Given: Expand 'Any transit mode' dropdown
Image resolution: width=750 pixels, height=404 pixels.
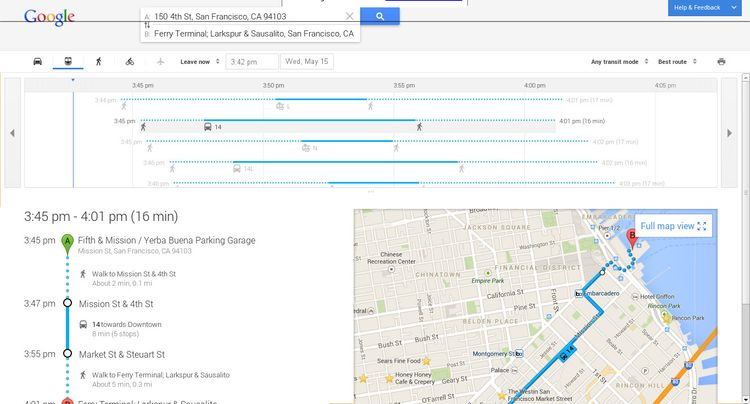Looking at the screenshot, I should click(x=620, y=62).
